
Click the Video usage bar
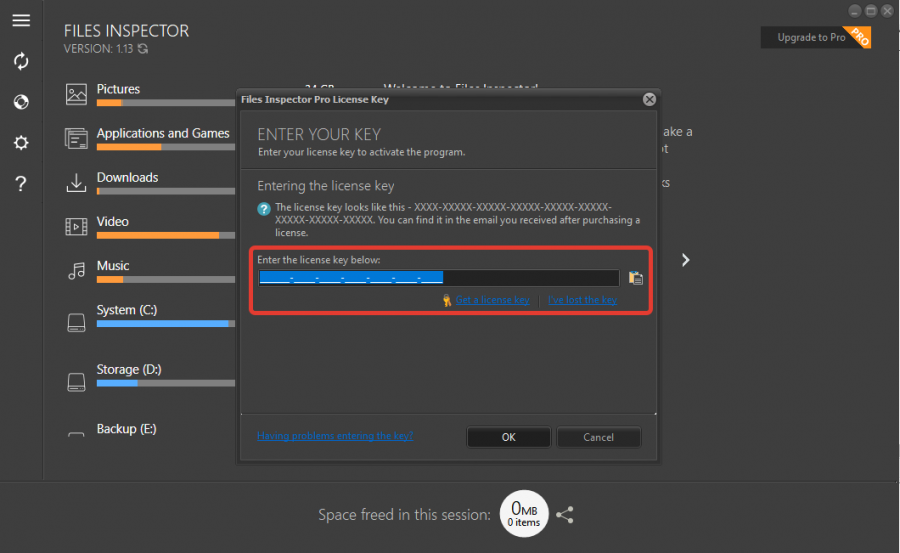[166, 235]
